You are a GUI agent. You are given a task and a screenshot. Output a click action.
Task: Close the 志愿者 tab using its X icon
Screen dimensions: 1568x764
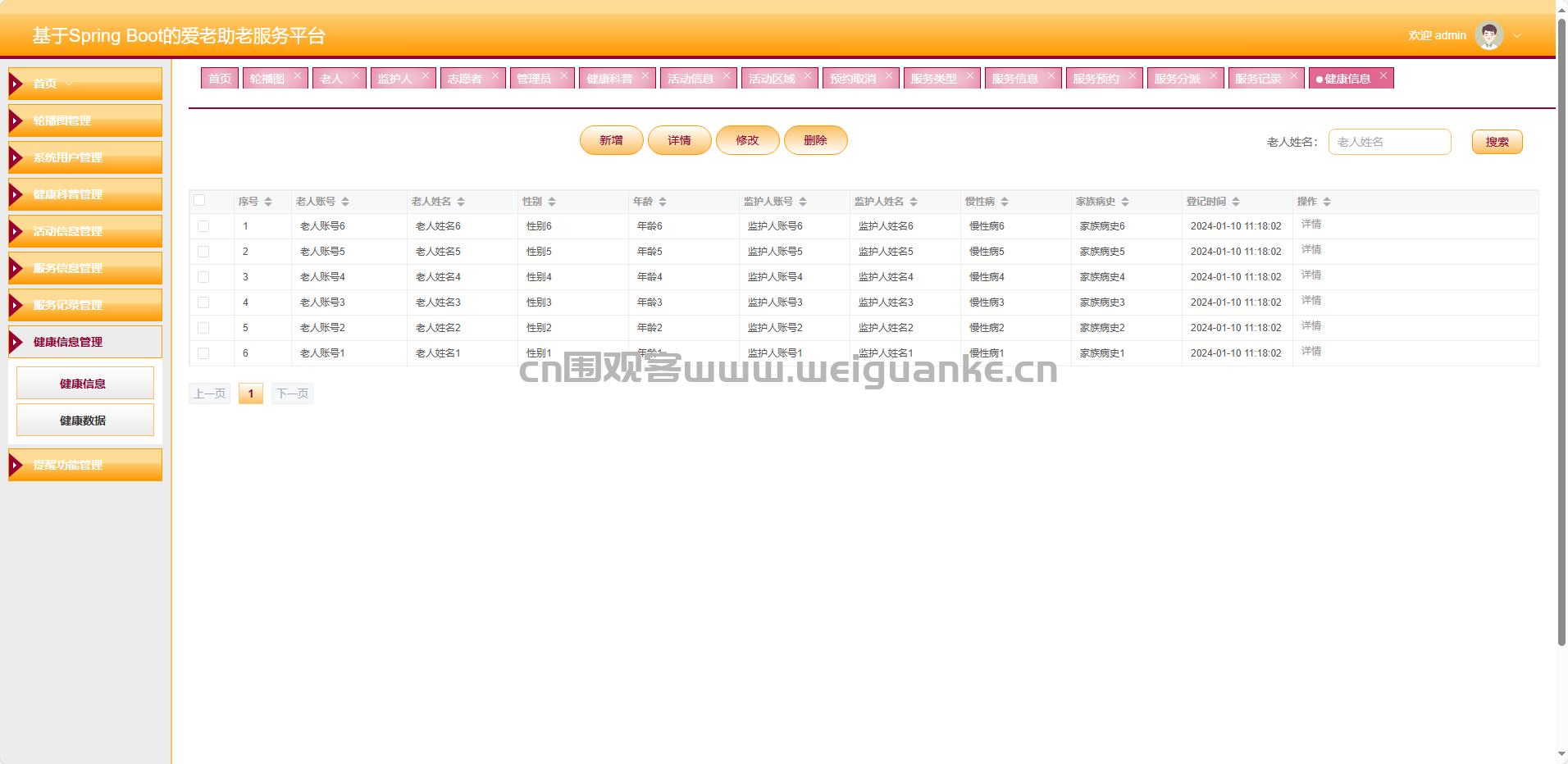(495, 75)
